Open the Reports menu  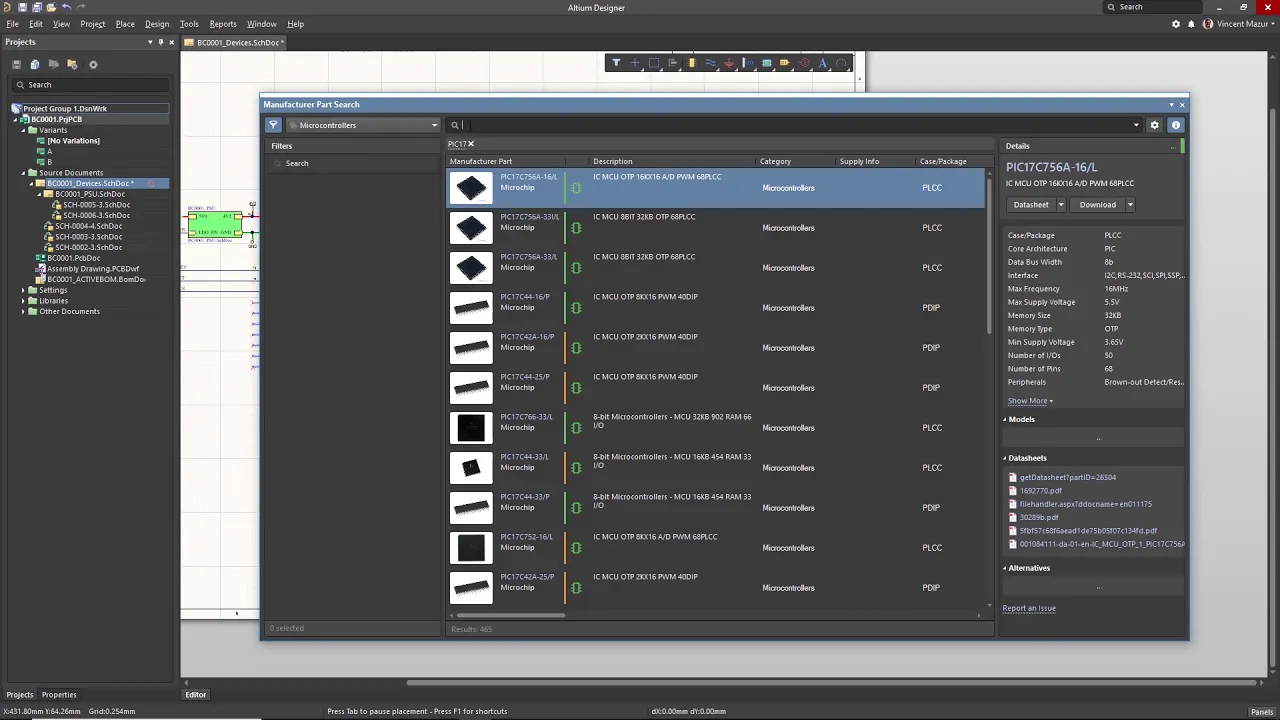[x=223, y=24]
